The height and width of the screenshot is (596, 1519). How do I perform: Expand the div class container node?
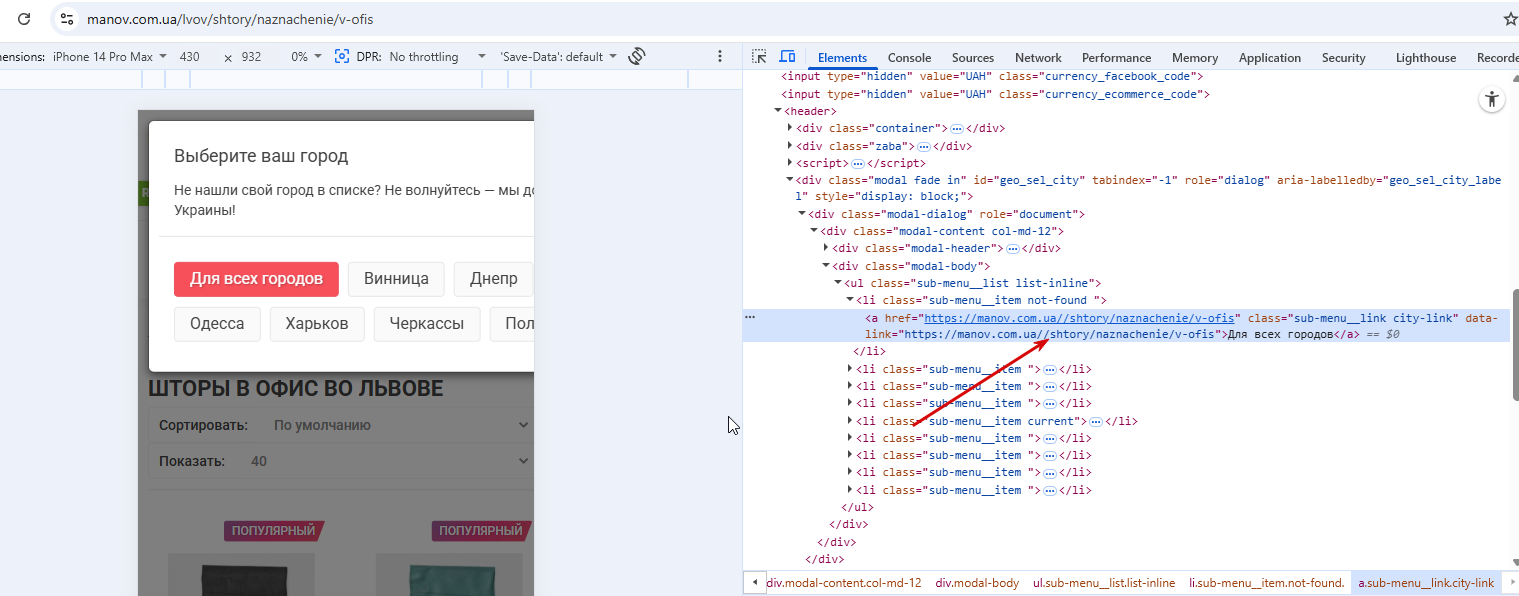(790, 128)
